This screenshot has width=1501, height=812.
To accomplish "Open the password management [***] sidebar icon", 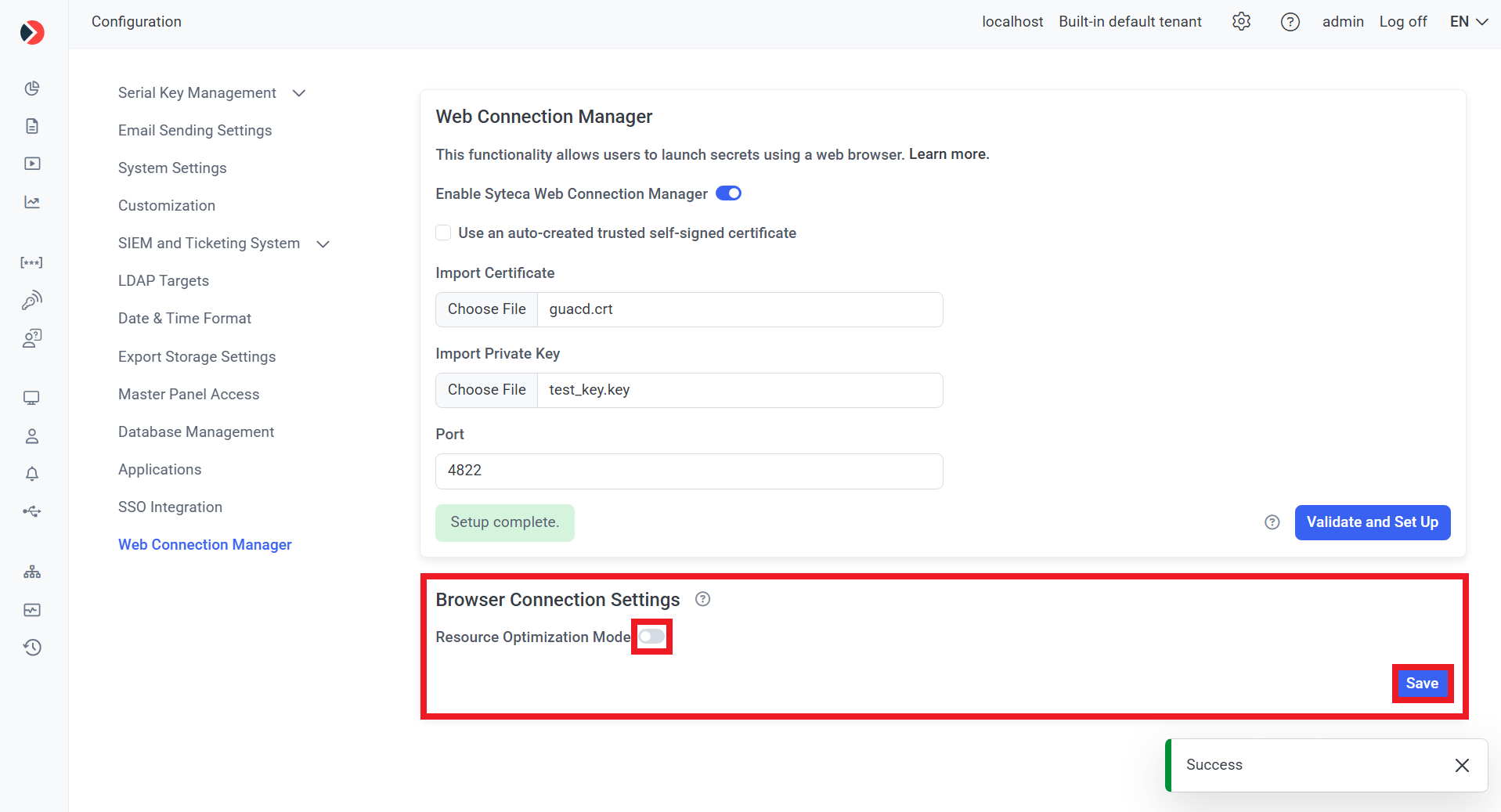I will 32,262.
